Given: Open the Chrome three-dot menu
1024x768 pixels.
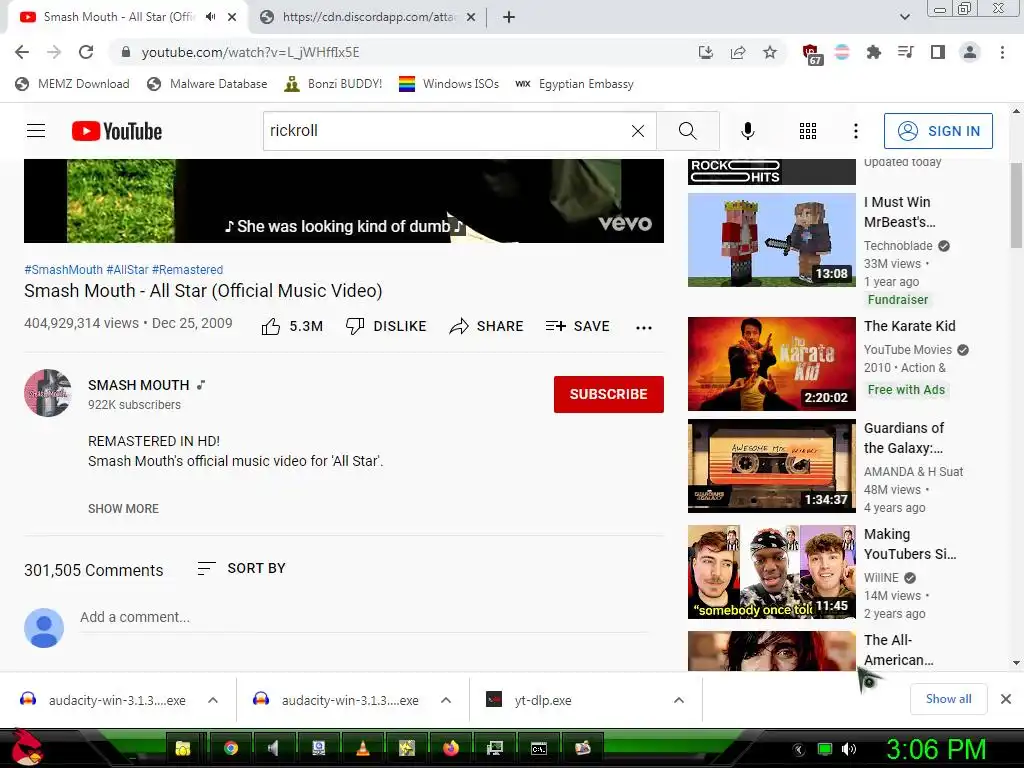Looking at the screenshot, I should click(1002, 52).
